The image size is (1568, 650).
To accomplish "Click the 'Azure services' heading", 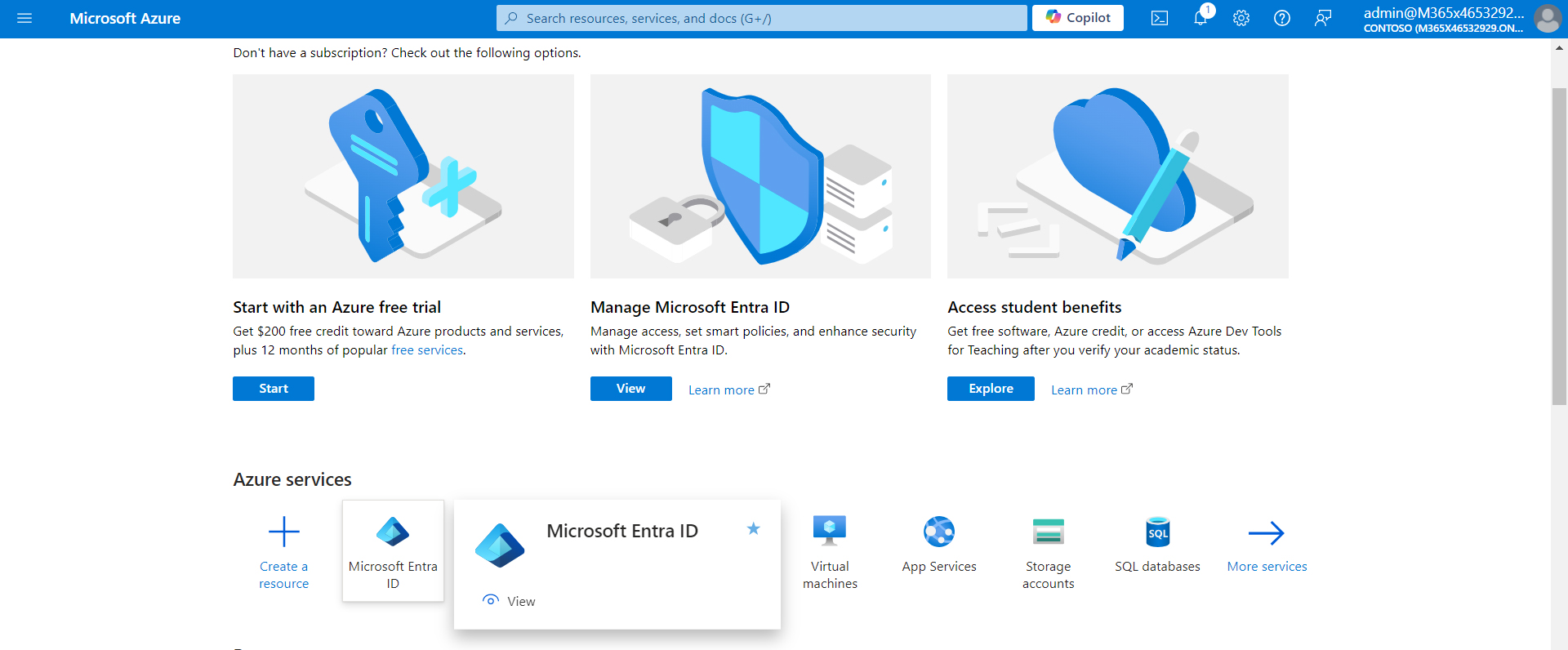I will coord(292,479).
